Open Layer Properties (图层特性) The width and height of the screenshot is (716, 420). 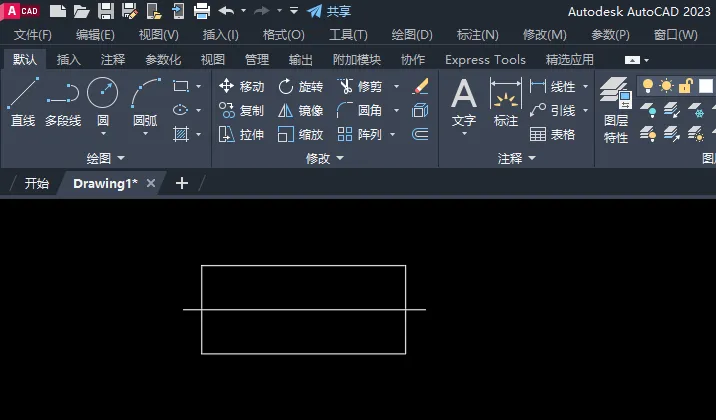tap(616, 110)
